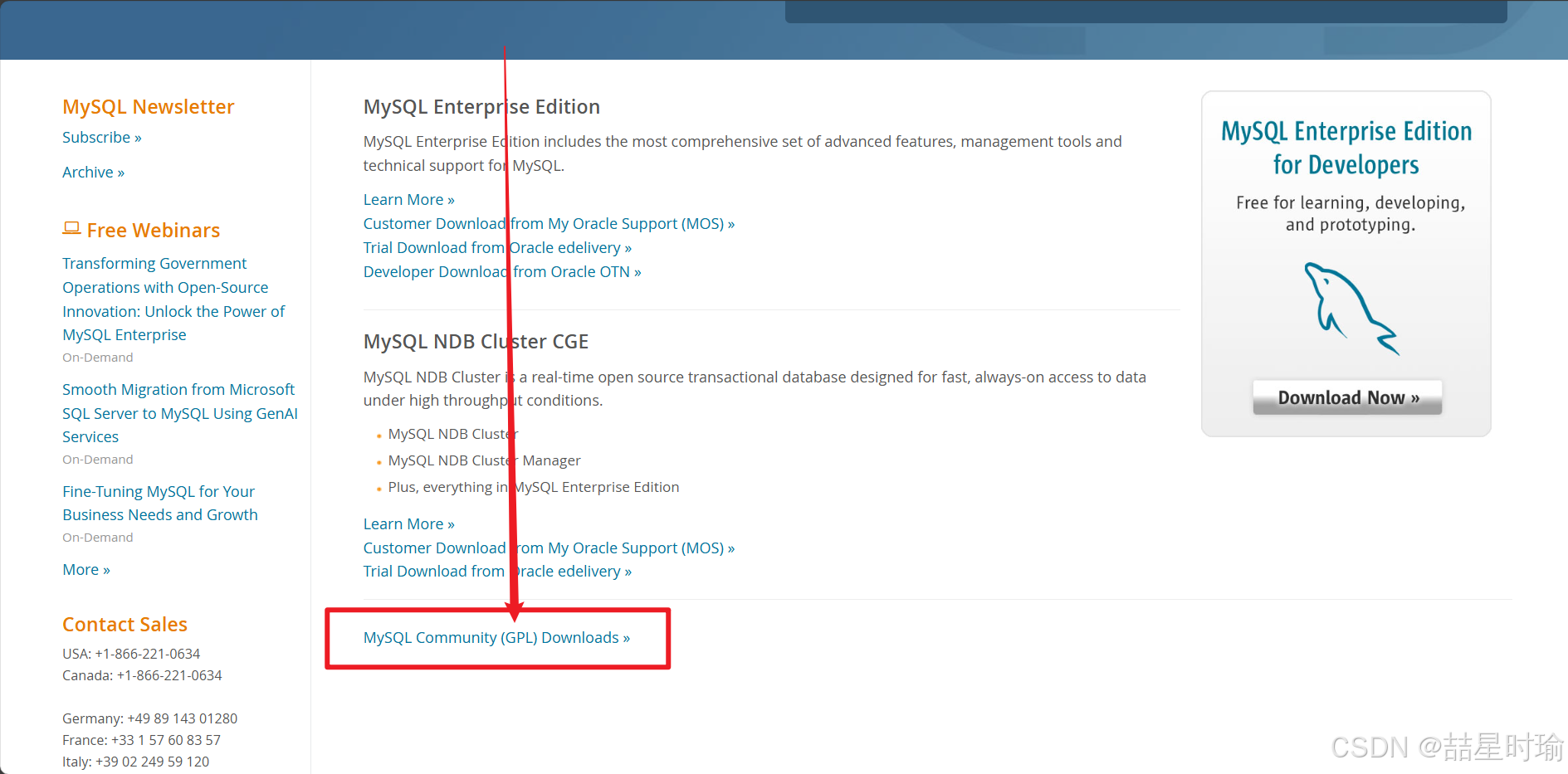Open the newsletter Archive link
Viewport: 1568px width, 774px height.
coord(94,173)
